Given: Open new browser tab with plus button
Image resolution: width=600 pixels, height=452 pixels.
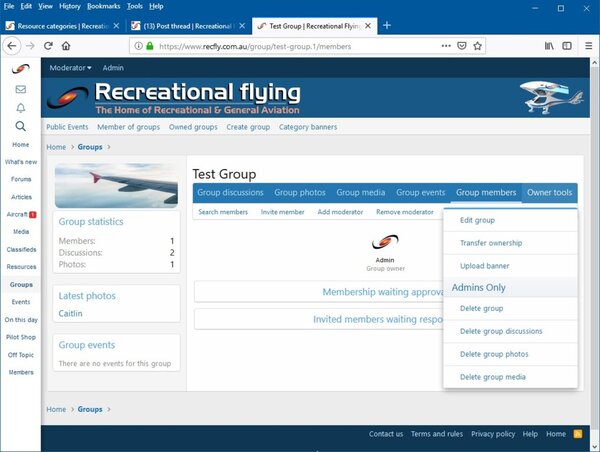Looking at the screenshot, I should click(x=387, y=25).
